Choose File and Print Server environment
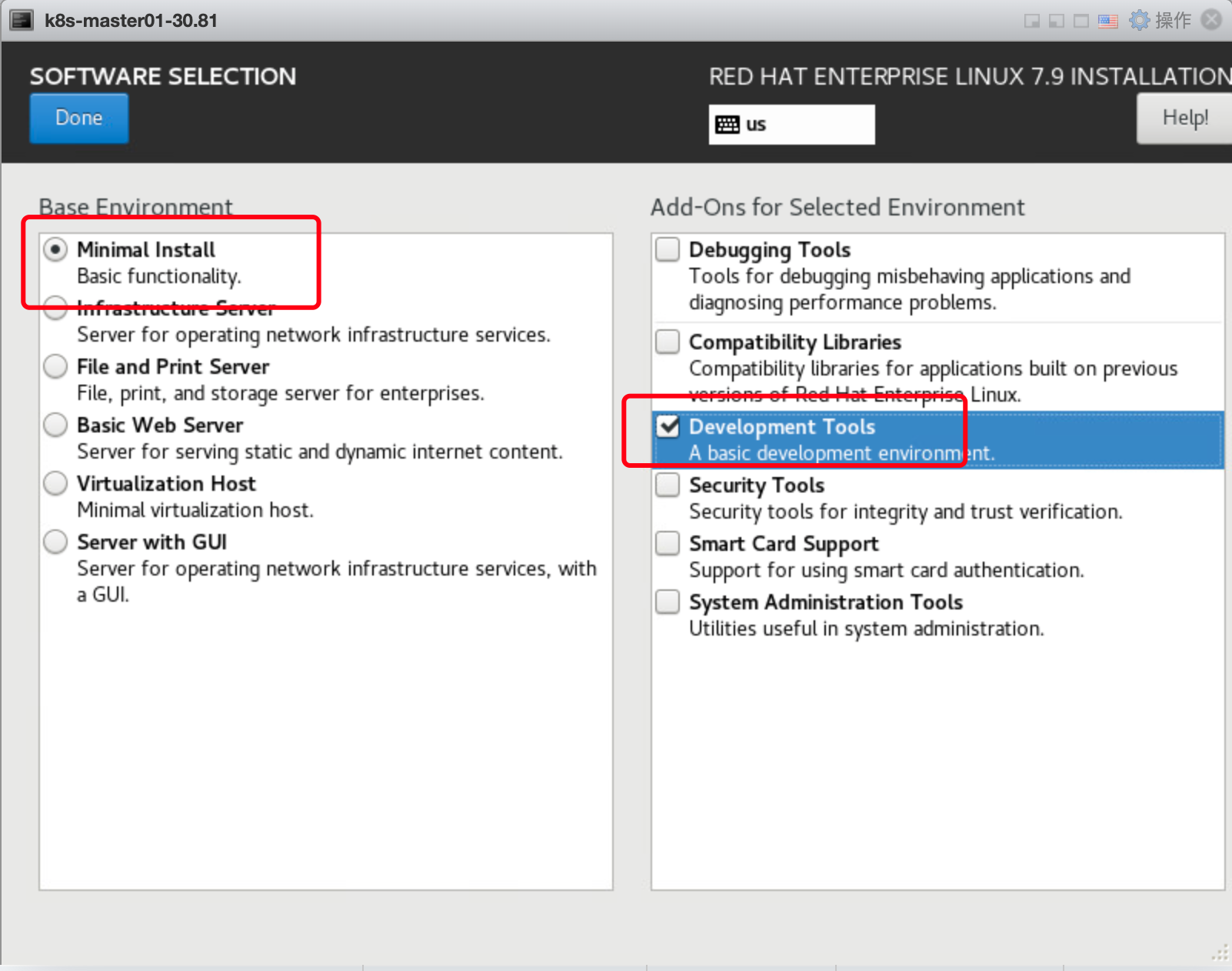The image size is (1232, 971). pos(55,367)
